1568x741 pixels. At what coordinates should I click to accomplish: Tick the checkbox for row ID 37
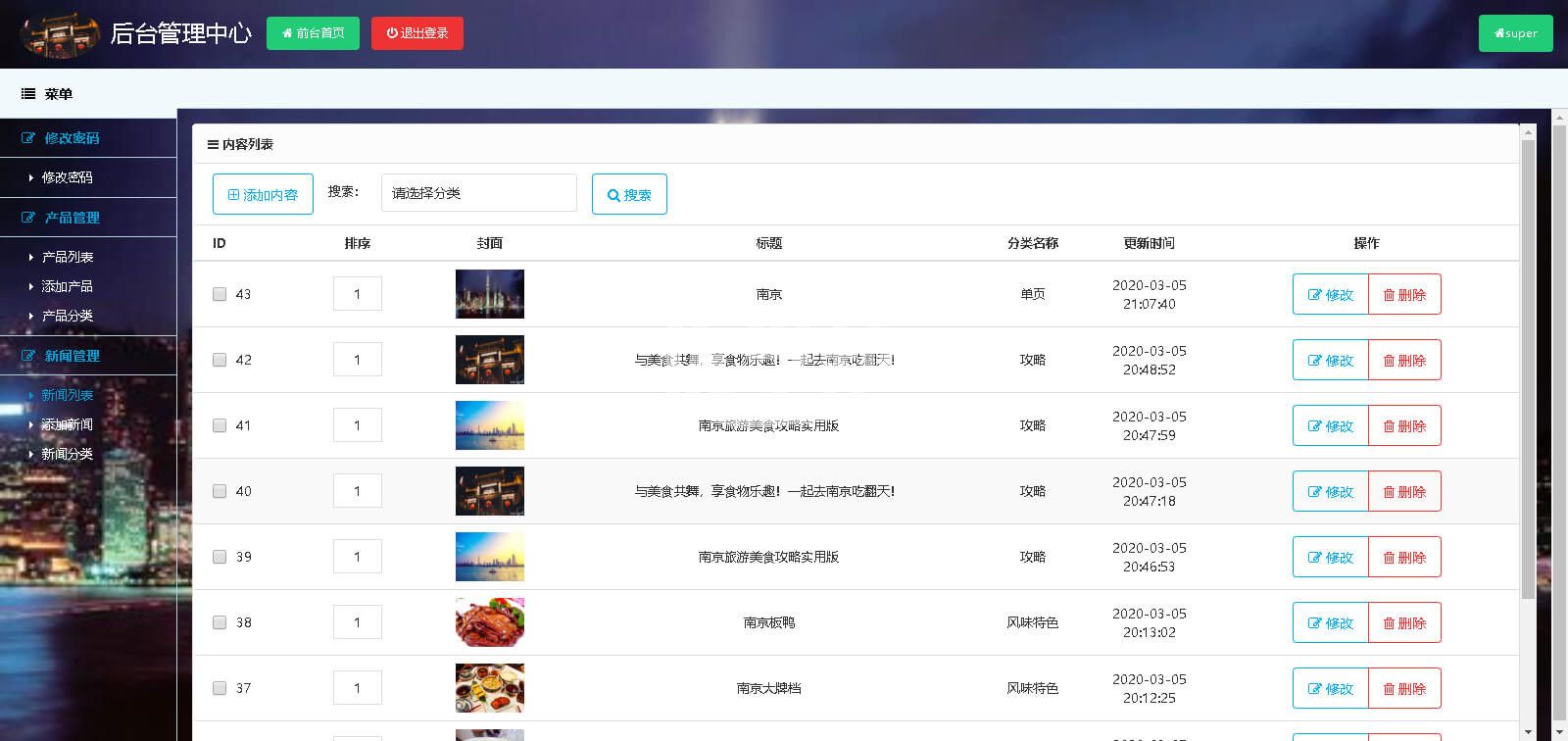point(220,688)
